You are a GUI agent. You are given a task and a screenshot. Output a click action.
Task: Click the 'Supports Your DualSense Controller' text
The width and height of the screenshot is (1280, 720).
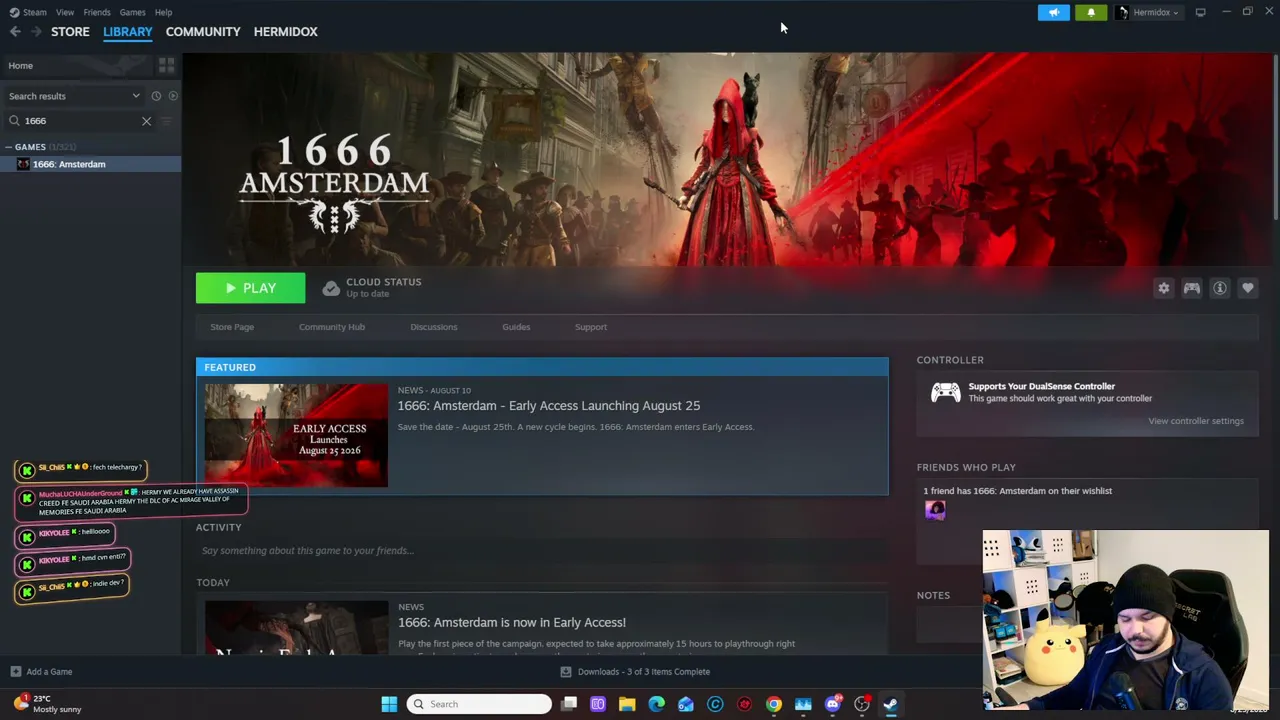coord(1041,387)
